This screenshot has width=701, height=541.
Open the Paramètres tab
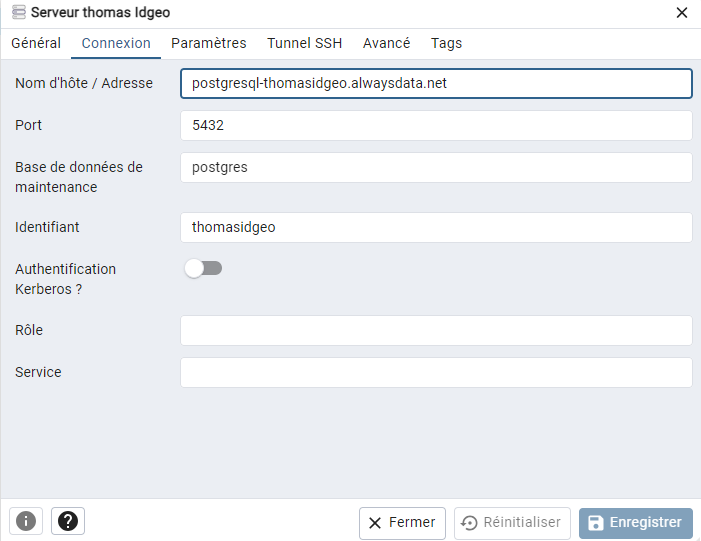pos(208,43)
